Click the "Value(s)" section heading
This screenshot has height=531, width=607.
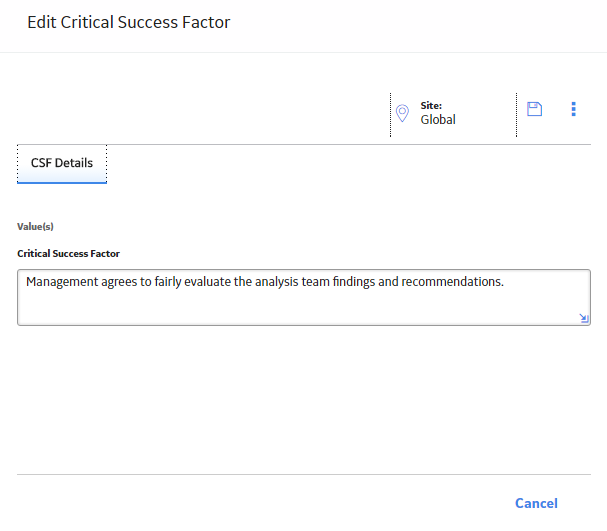[x=35, y=226]
